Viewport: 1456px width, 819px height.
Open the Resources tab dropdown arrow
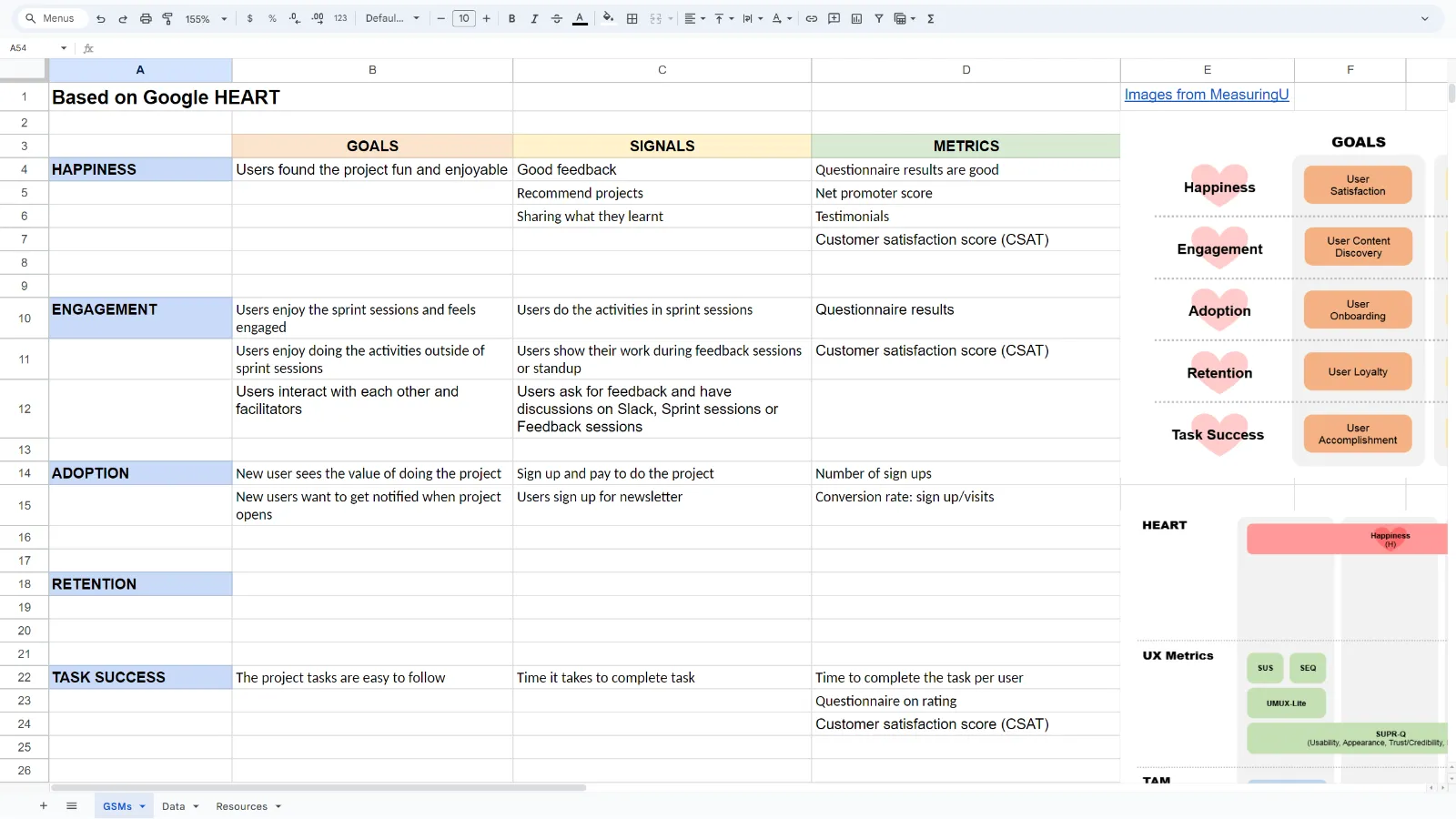point(278,806)
